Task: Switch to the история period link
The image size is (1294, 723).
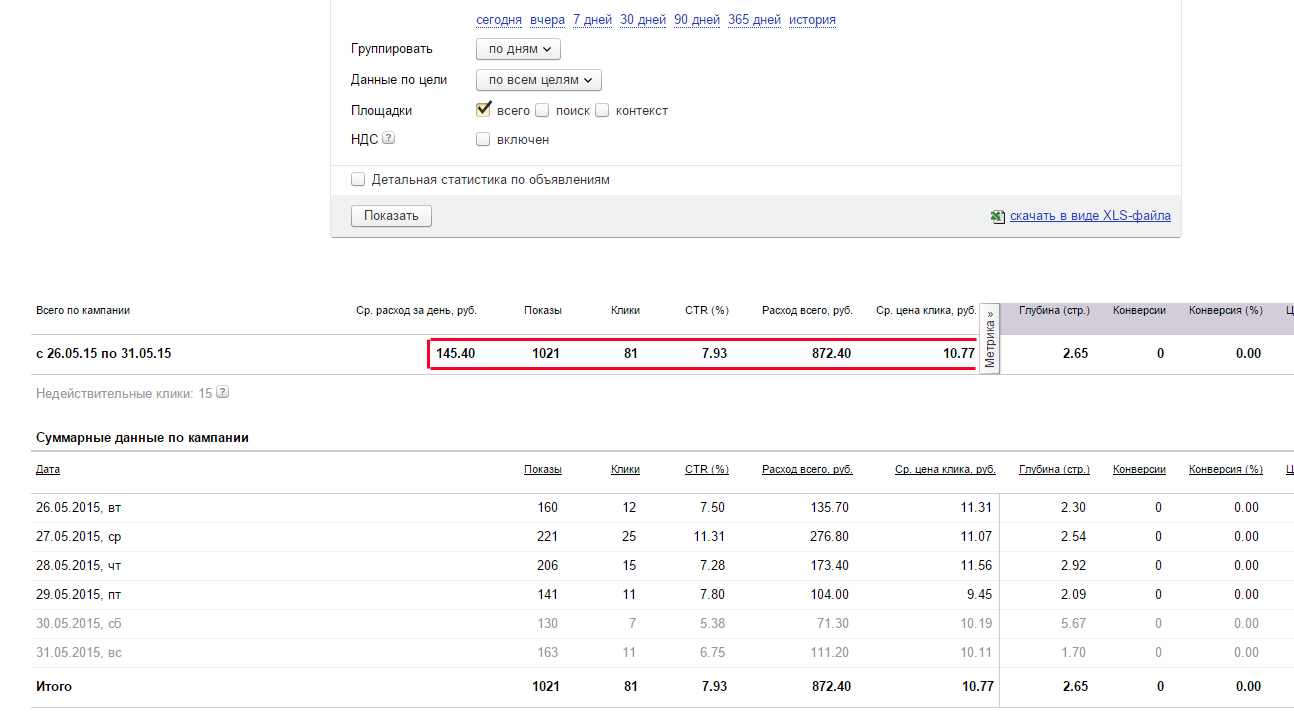Action: point(812,20)
